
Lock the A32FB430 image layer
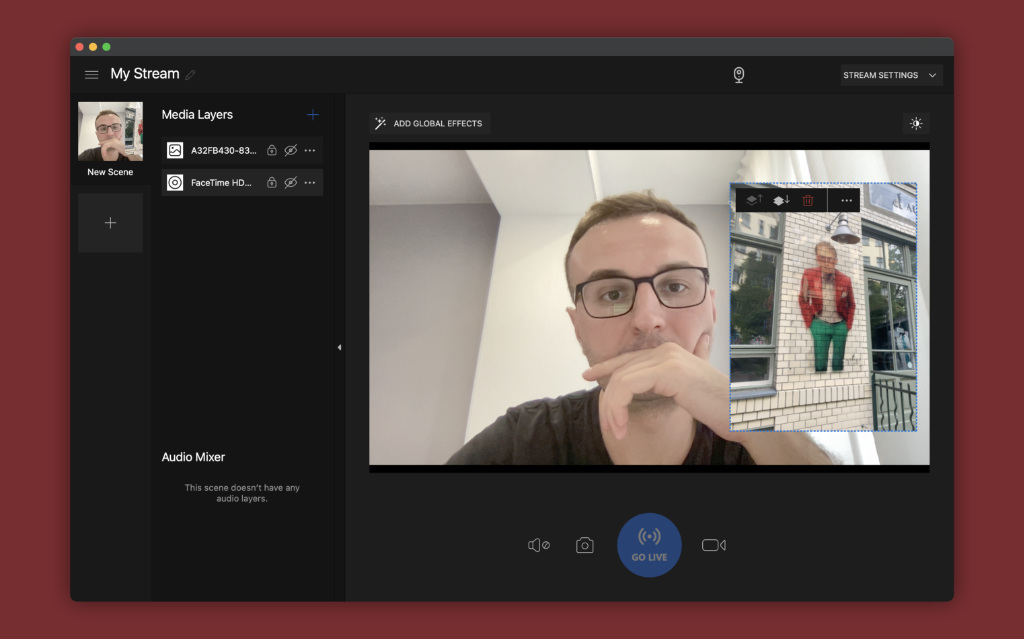[x=272, y=150]
